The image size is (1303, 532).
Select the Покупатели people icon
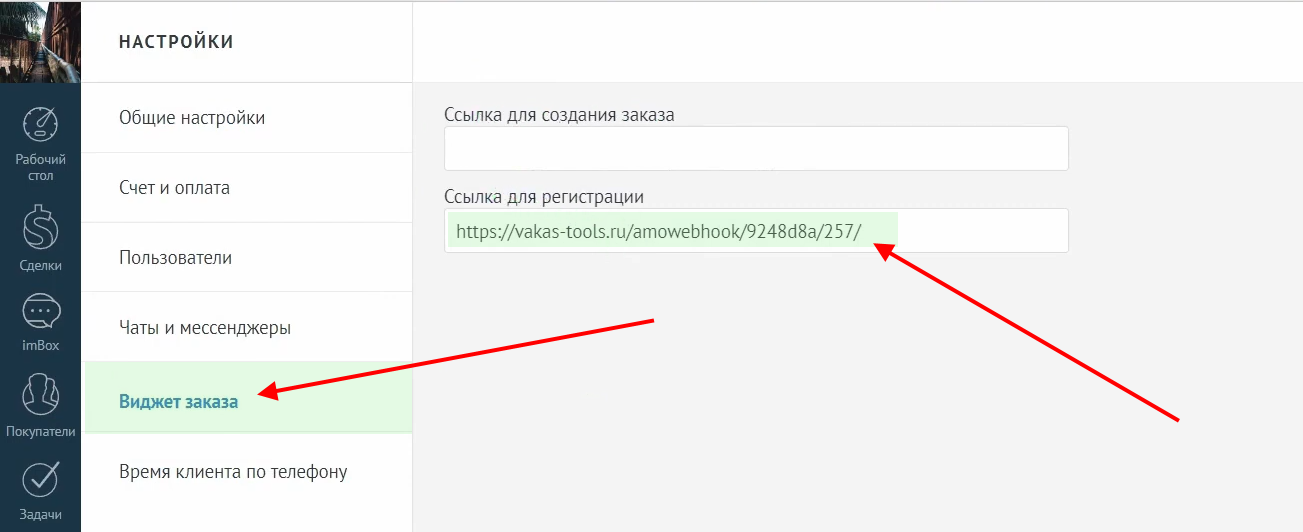40,393
